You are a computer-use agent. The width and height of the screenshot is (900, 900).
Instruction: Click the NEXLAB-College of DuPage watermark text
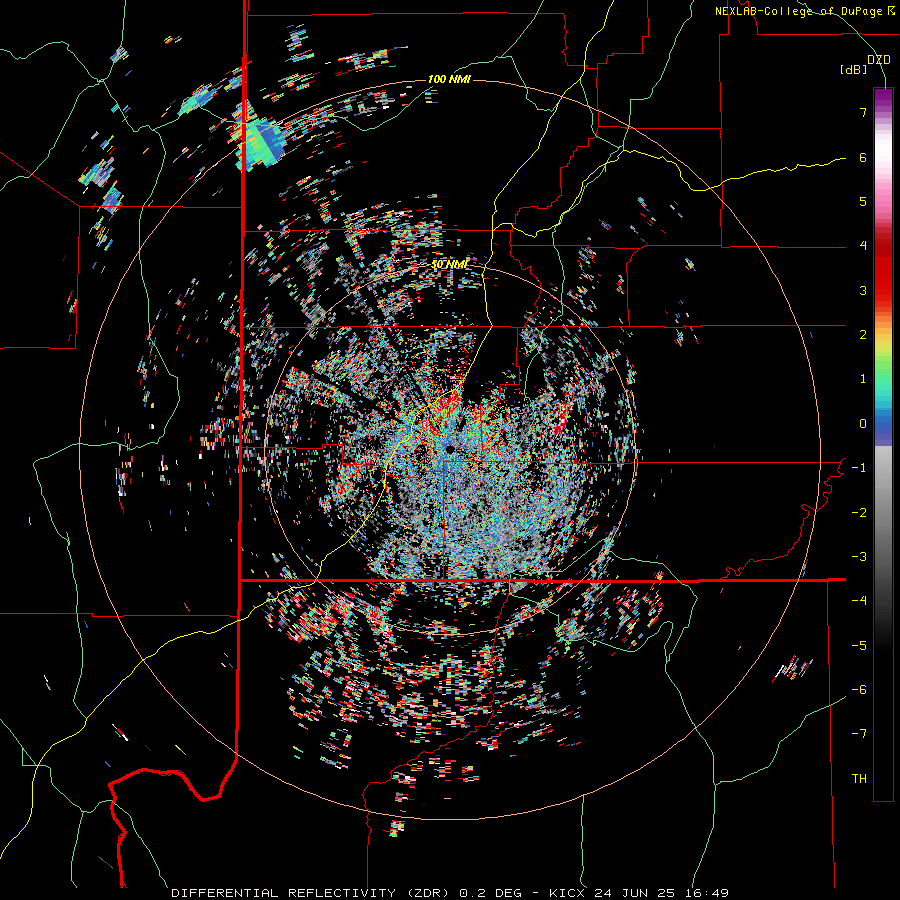[x=804, y=11]
